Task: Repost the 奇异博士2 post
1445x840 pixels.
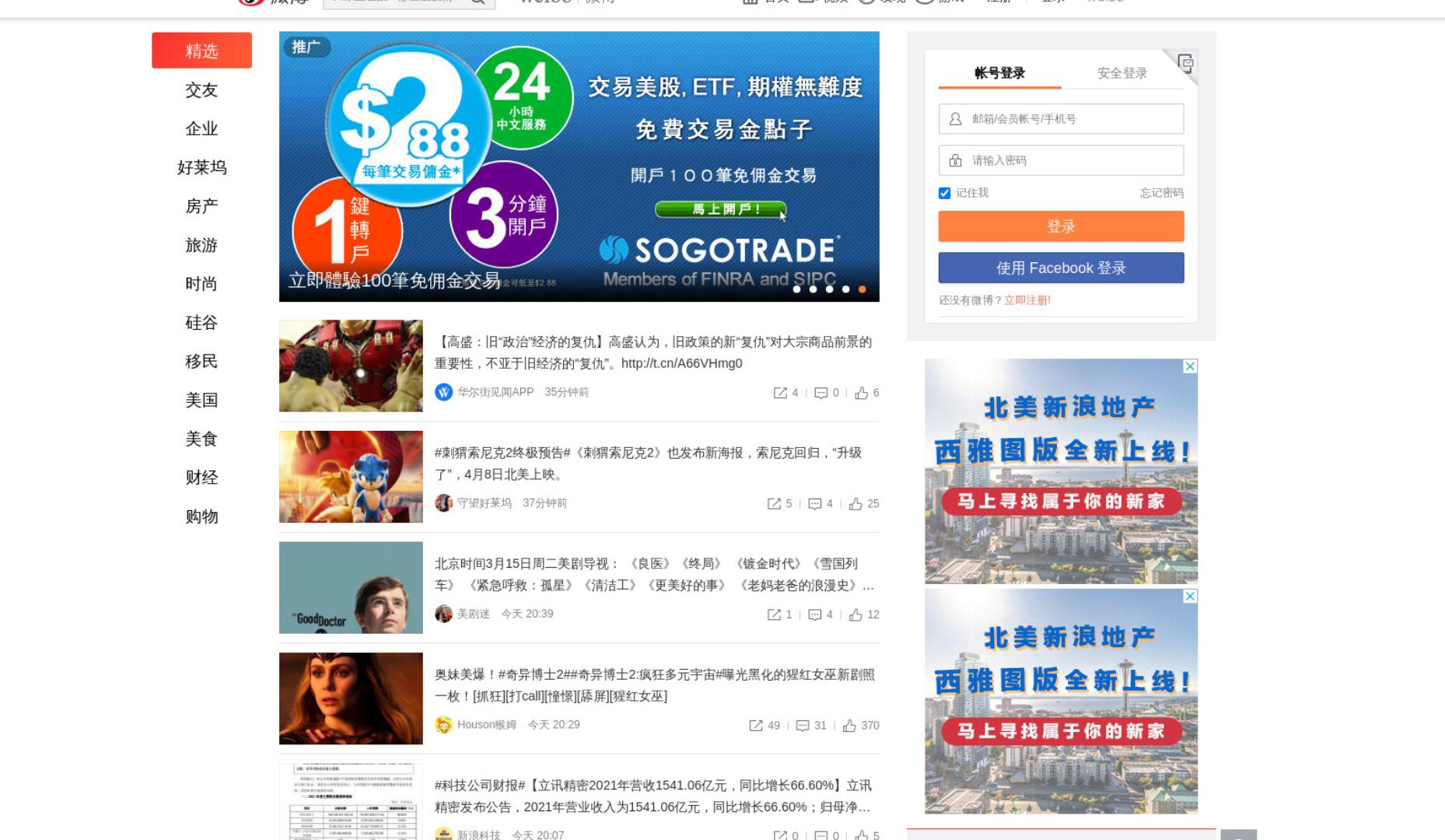Action: point(755,726)
